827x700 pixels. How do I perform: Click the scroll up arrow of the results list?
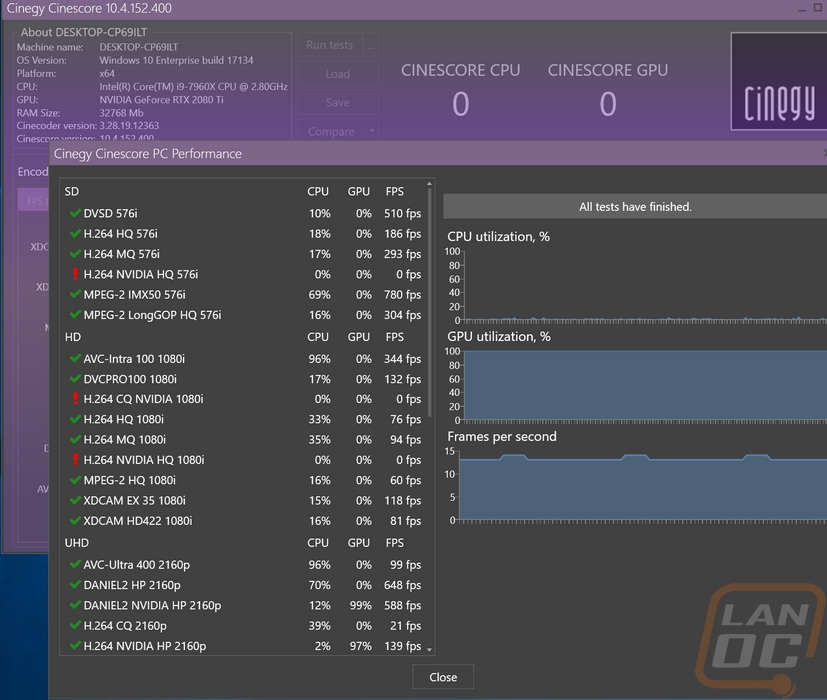click(x=429, y=184)
